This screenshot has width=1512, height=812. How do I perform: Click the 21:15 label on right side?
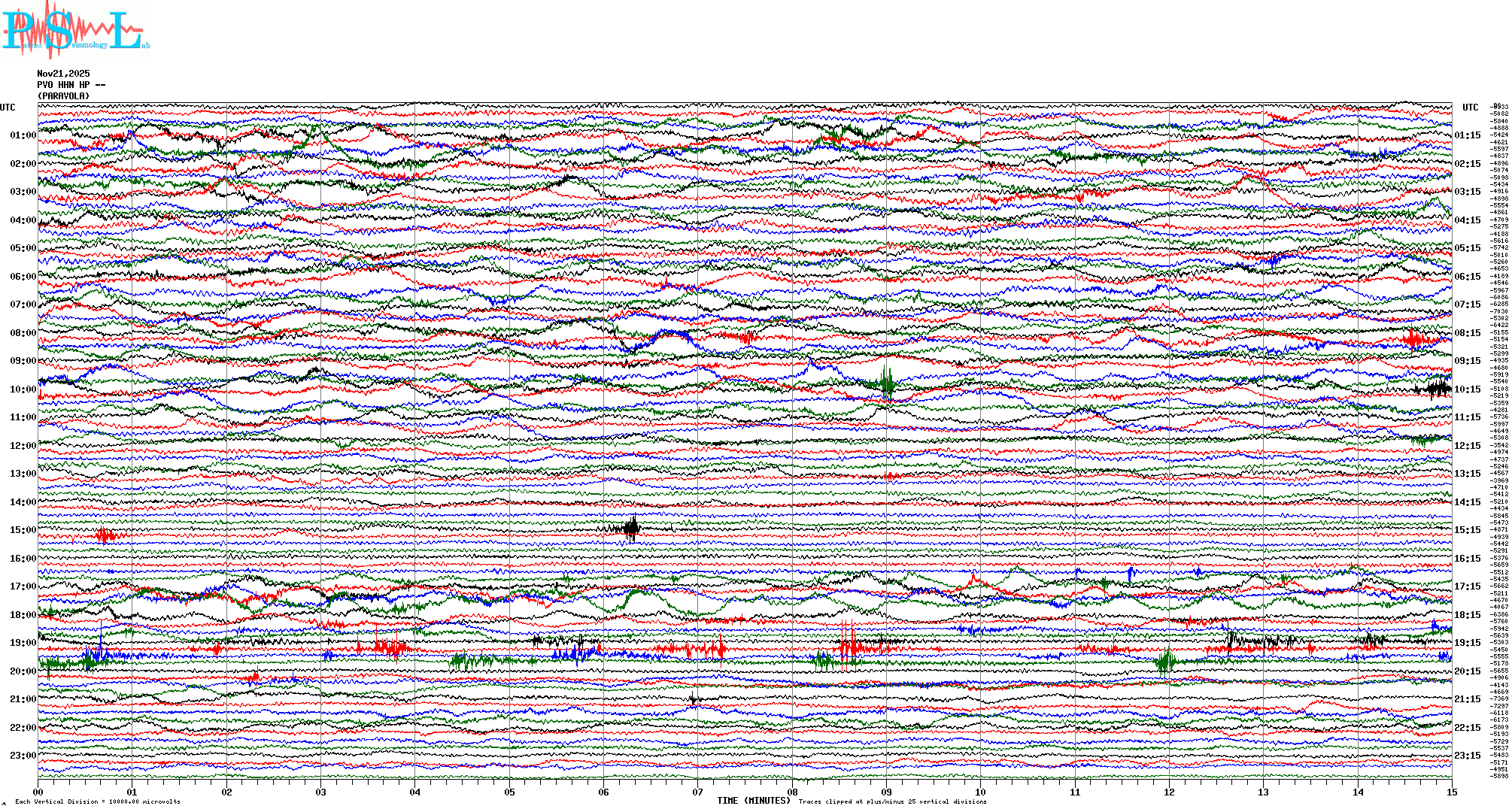1467,699
